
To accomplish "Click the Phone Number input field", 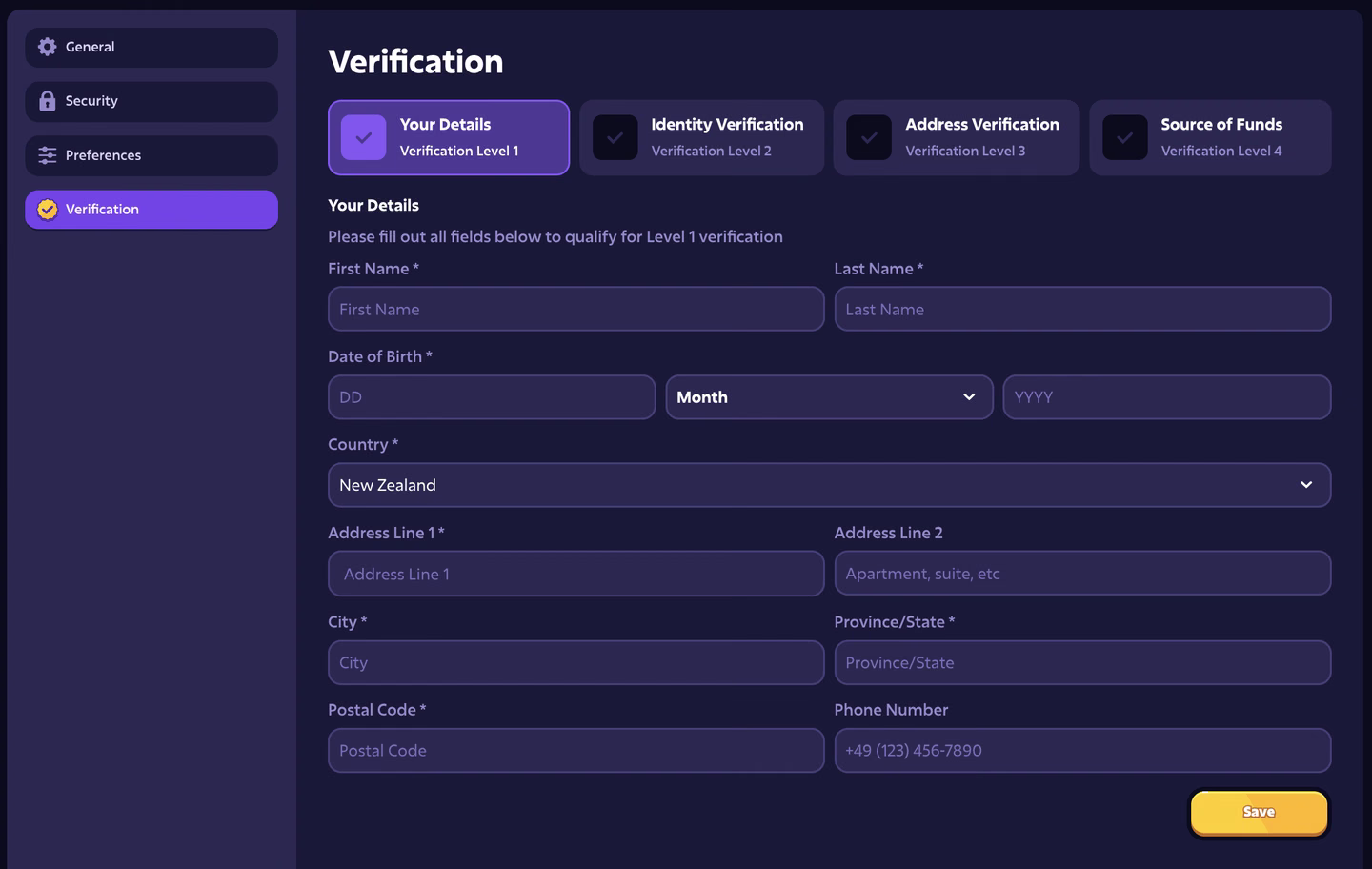I will coord(1082,751).
